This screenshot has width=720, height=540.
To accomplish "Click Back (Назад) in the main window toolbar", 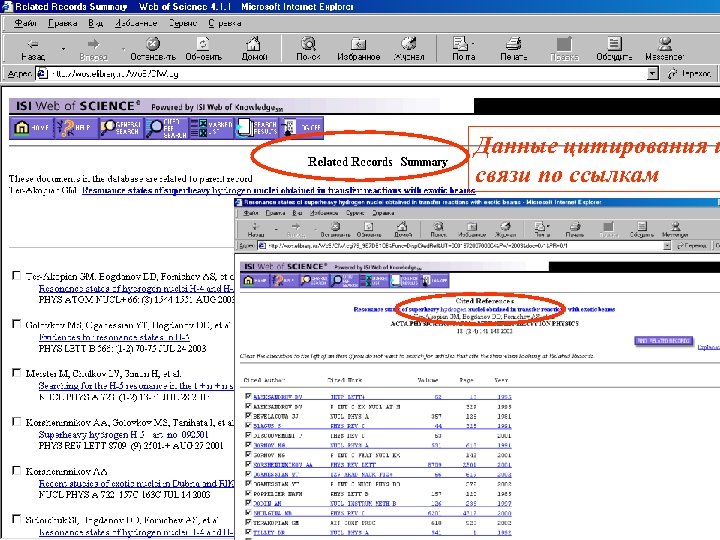I will (x=33, y=49).
